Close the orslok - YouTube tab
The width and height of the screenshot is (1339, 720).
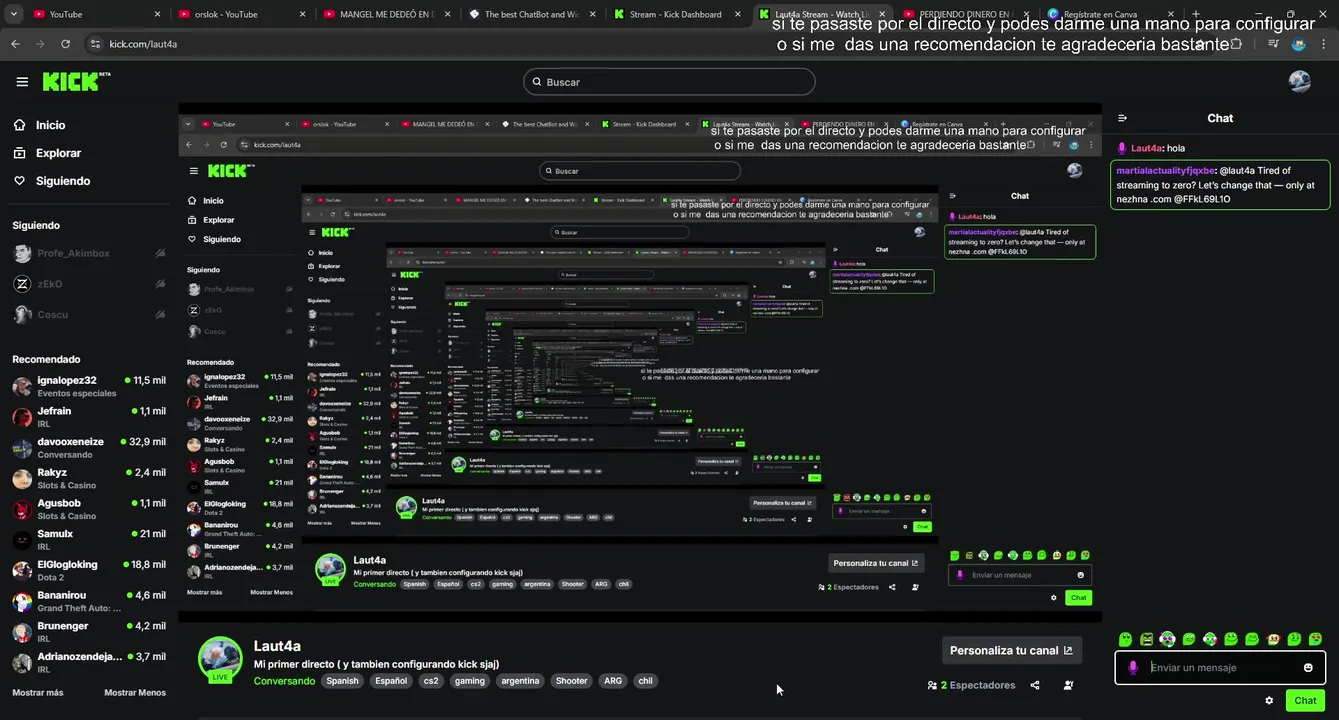pyautogui.click(x=303, y=14)
